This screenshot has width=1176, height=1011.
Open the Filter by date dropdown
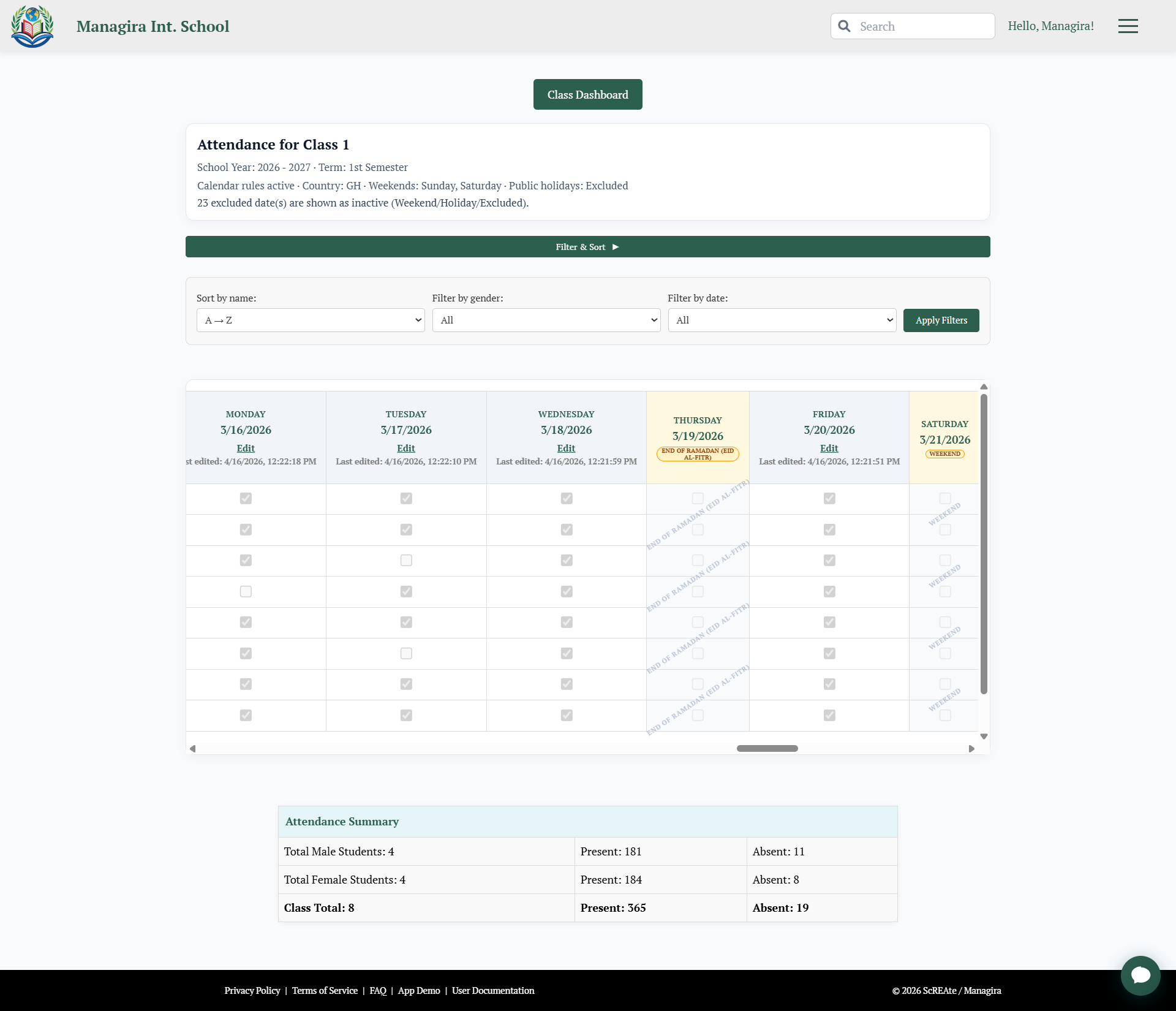click(782, 320)
